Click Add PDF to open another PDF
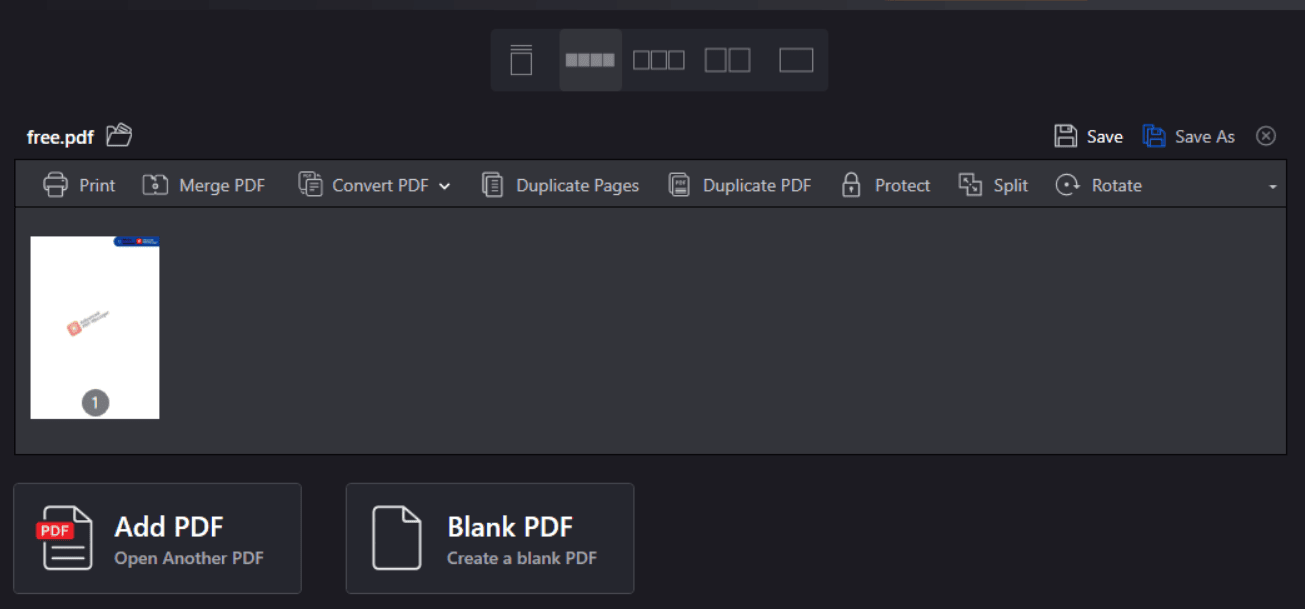 click(x=157, y=538)
